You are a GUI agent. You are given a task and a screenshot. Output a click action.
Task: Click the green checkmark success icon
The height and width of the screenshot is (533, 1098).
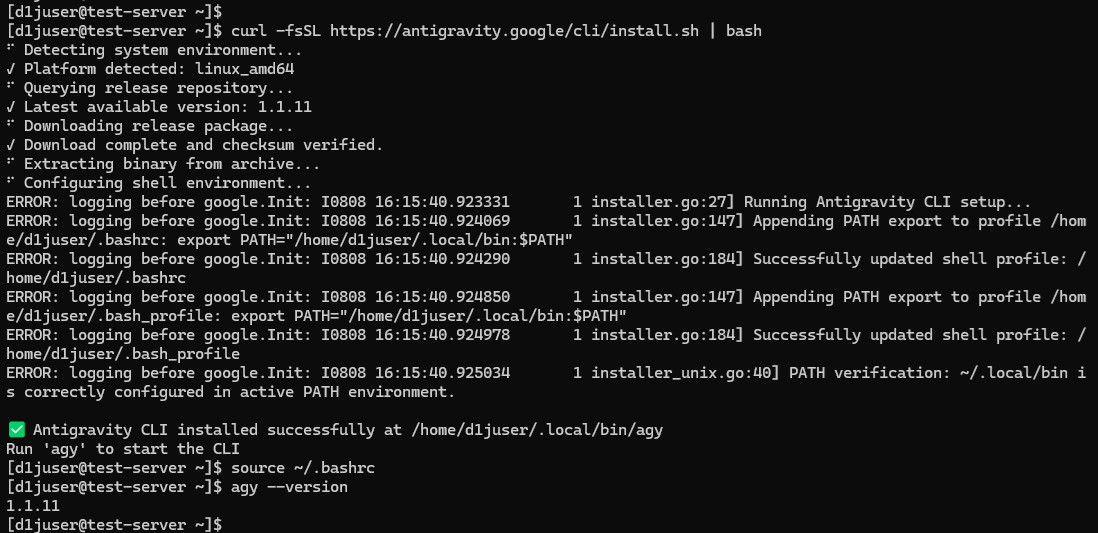15,429
